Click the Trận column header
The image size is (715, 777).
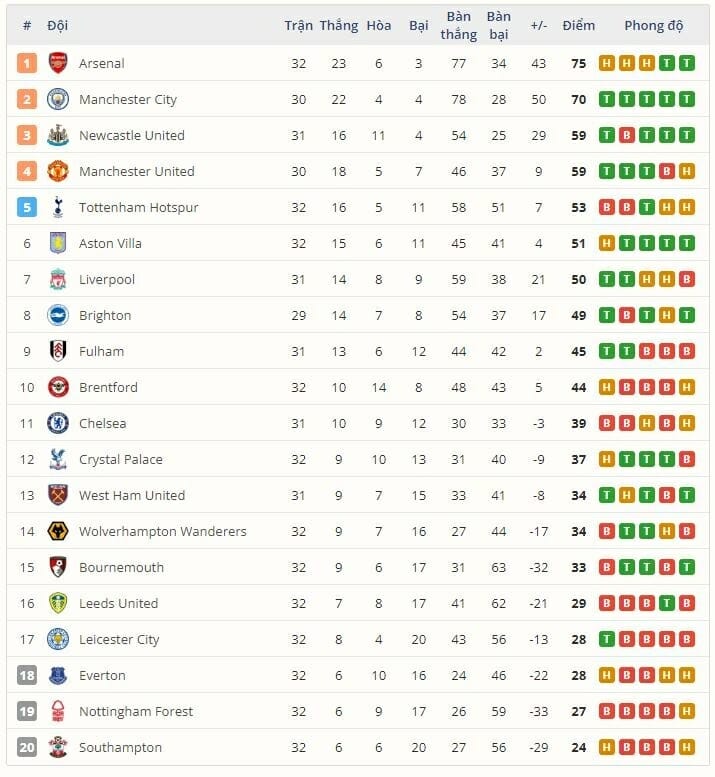point(298,25)
